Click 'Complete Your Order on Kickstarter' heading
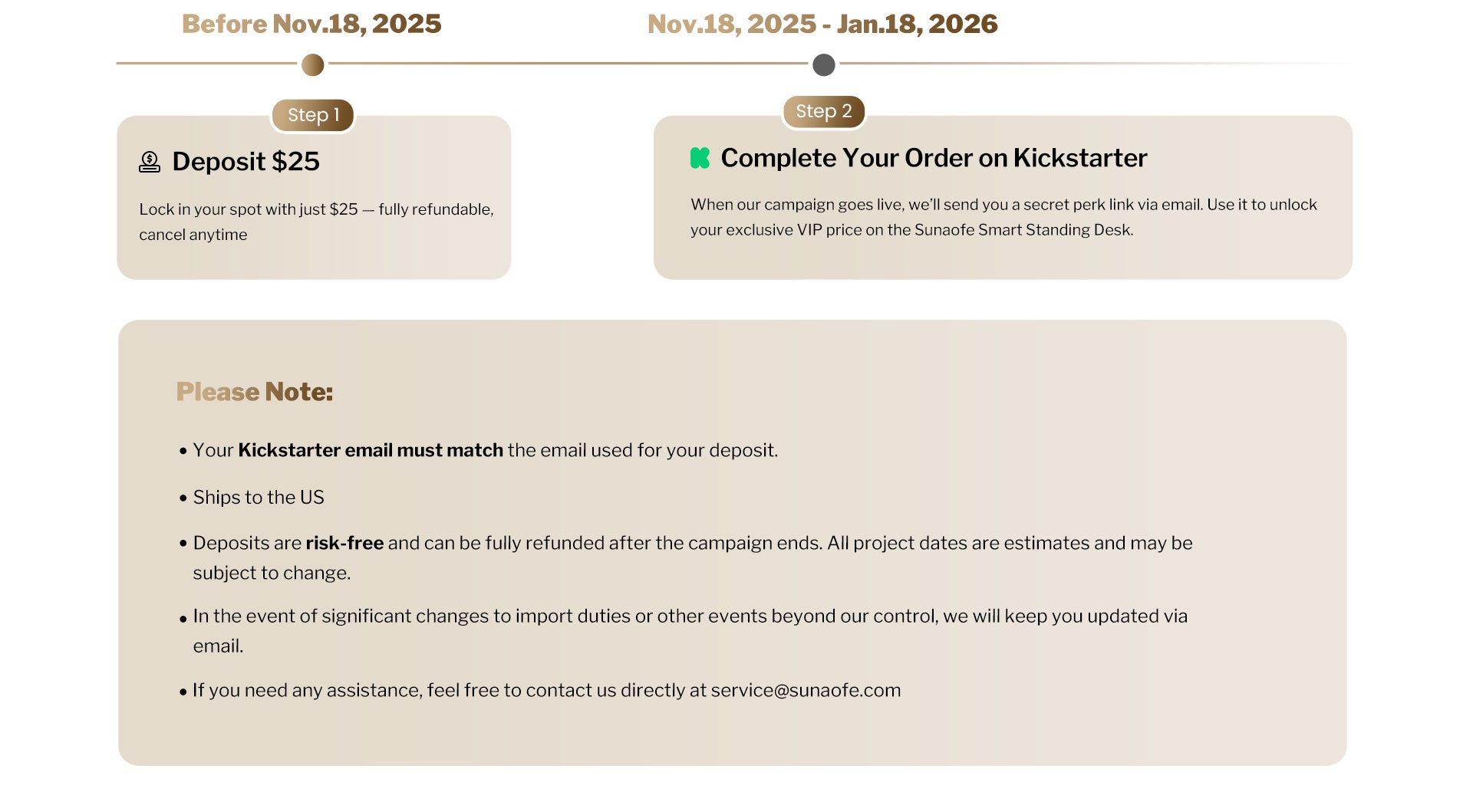This screenshot has width=1473, height=812. tap(934, 158)
